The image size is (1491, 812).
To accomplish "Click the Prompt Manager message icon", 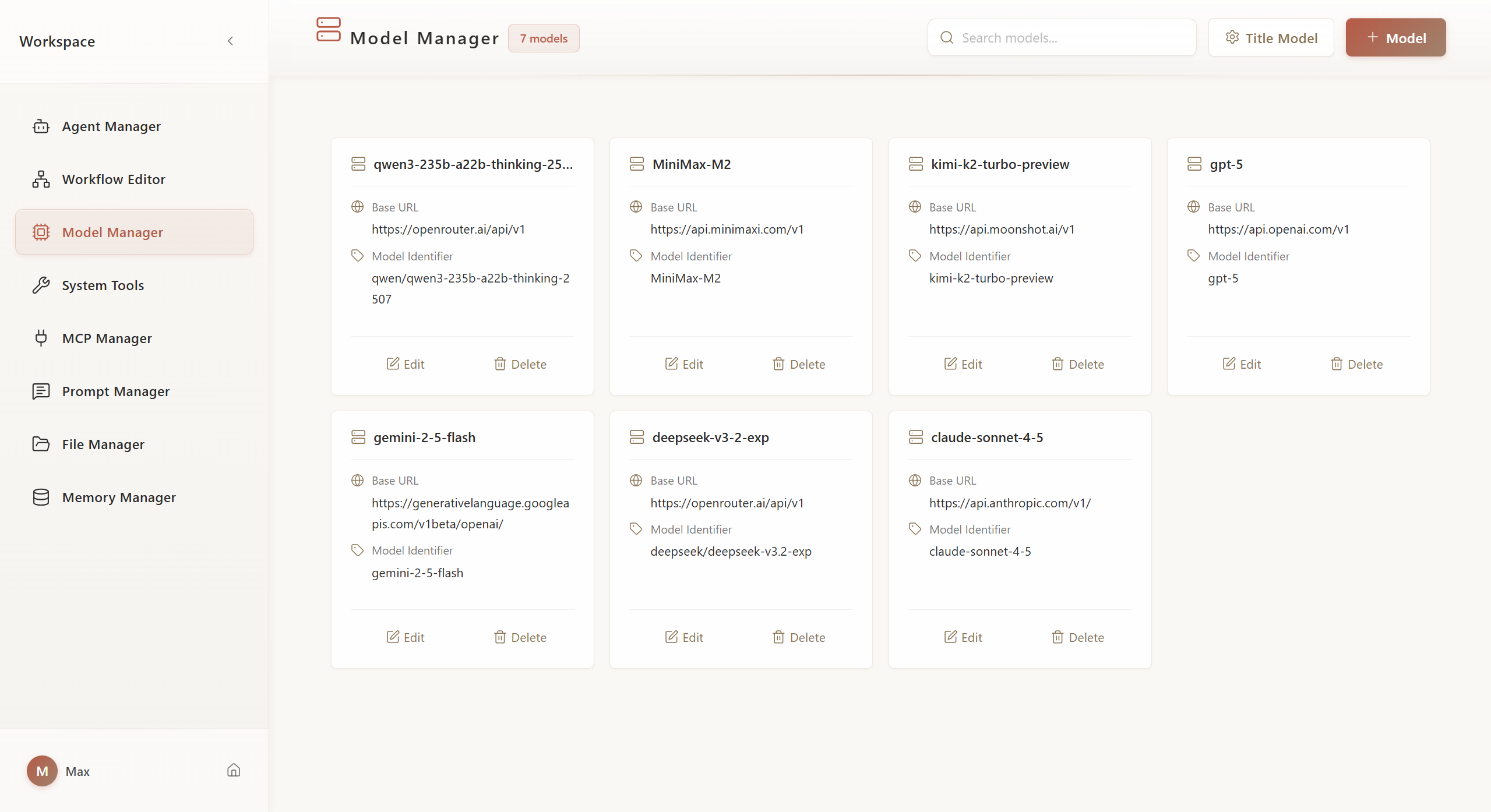I will click(x=41, y=391).
